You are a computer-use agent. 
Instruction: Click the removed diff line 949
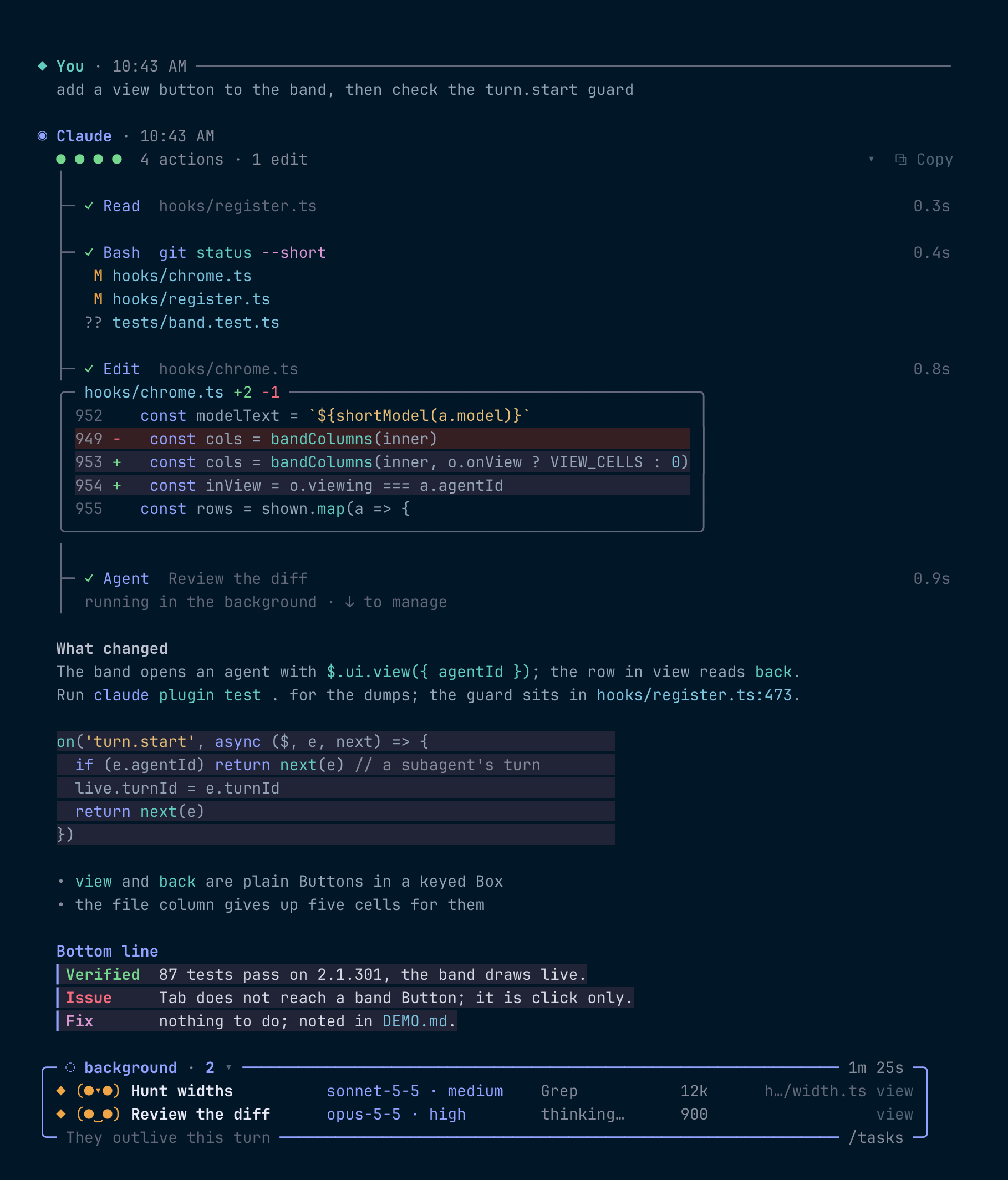tap(382, 439)
